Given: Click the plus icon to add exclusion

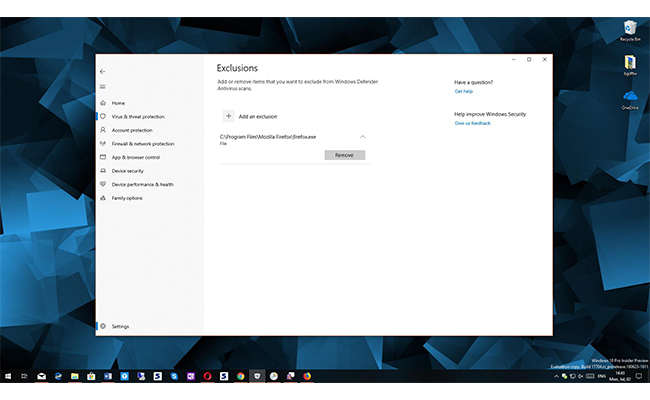Looking at the screenshot, I should 228,116.
